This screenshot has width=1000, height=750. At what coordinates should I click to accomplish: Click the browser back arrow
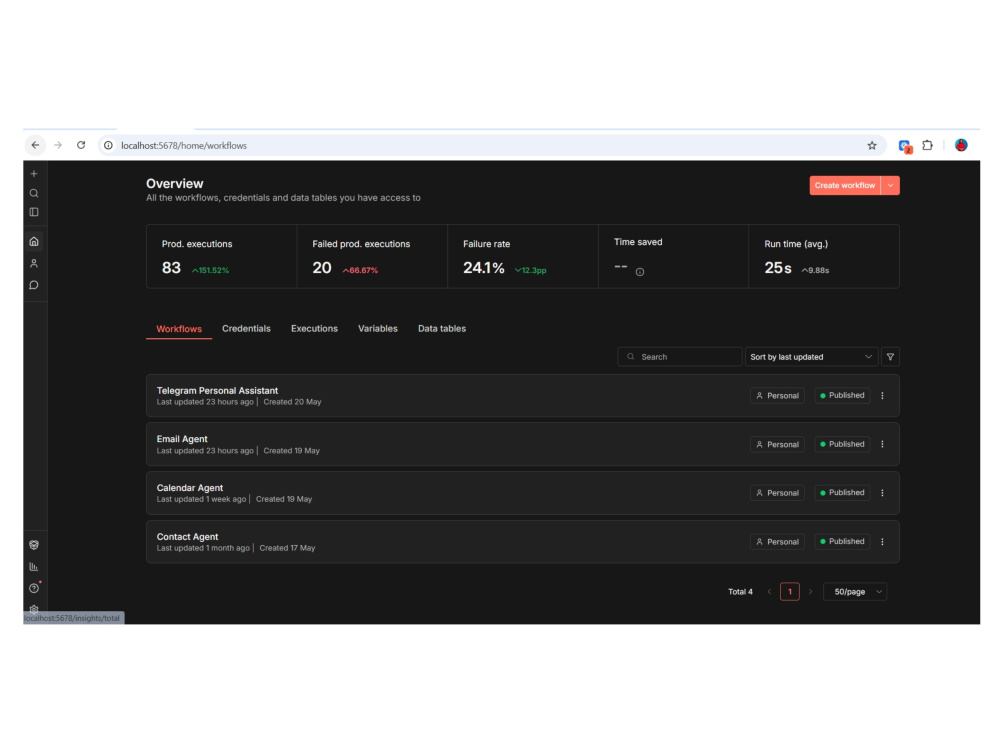click(x=35, y=145)
